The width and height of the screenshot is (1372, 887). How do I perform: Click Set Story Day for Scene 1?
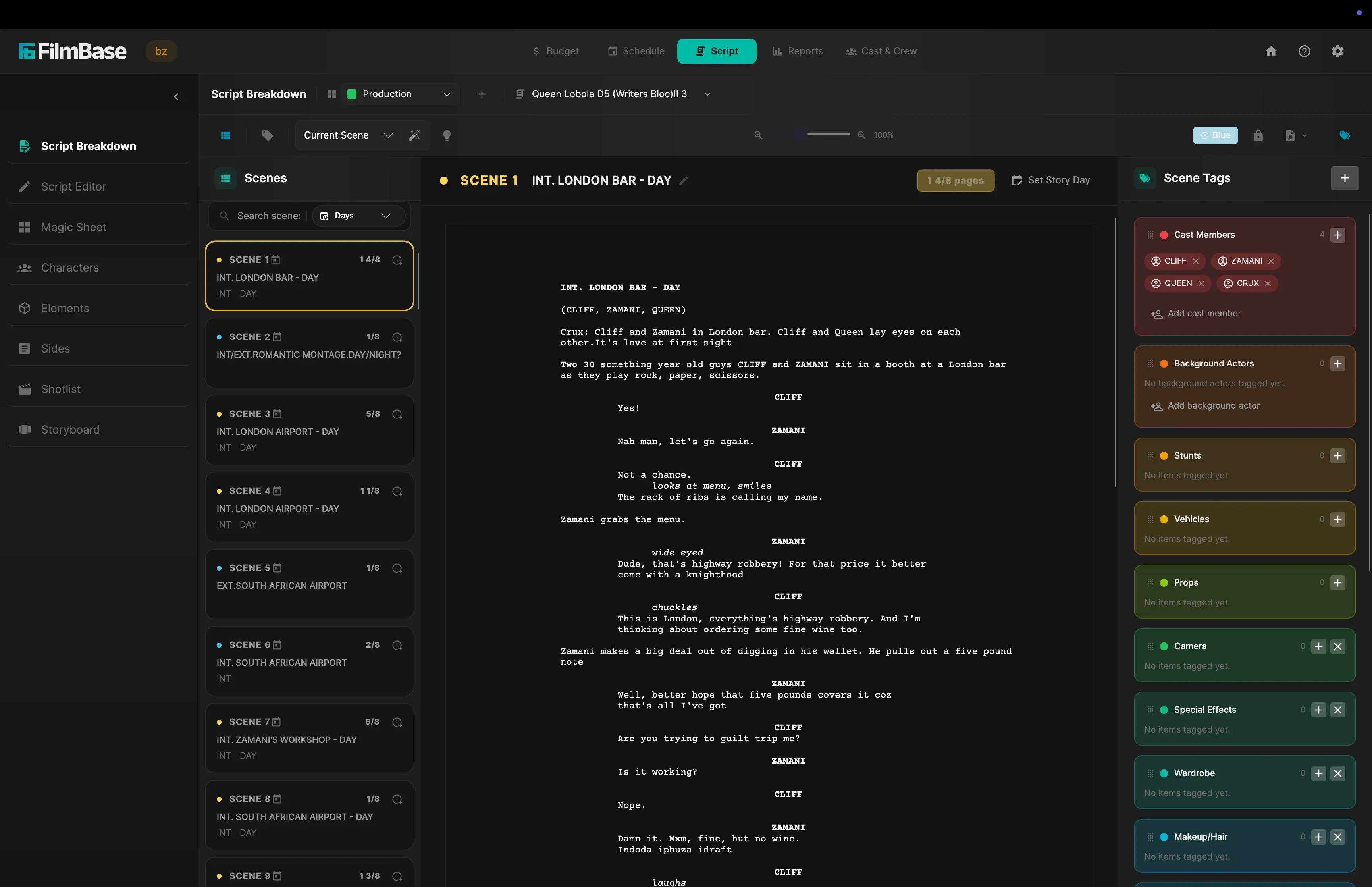point(1051,180)
